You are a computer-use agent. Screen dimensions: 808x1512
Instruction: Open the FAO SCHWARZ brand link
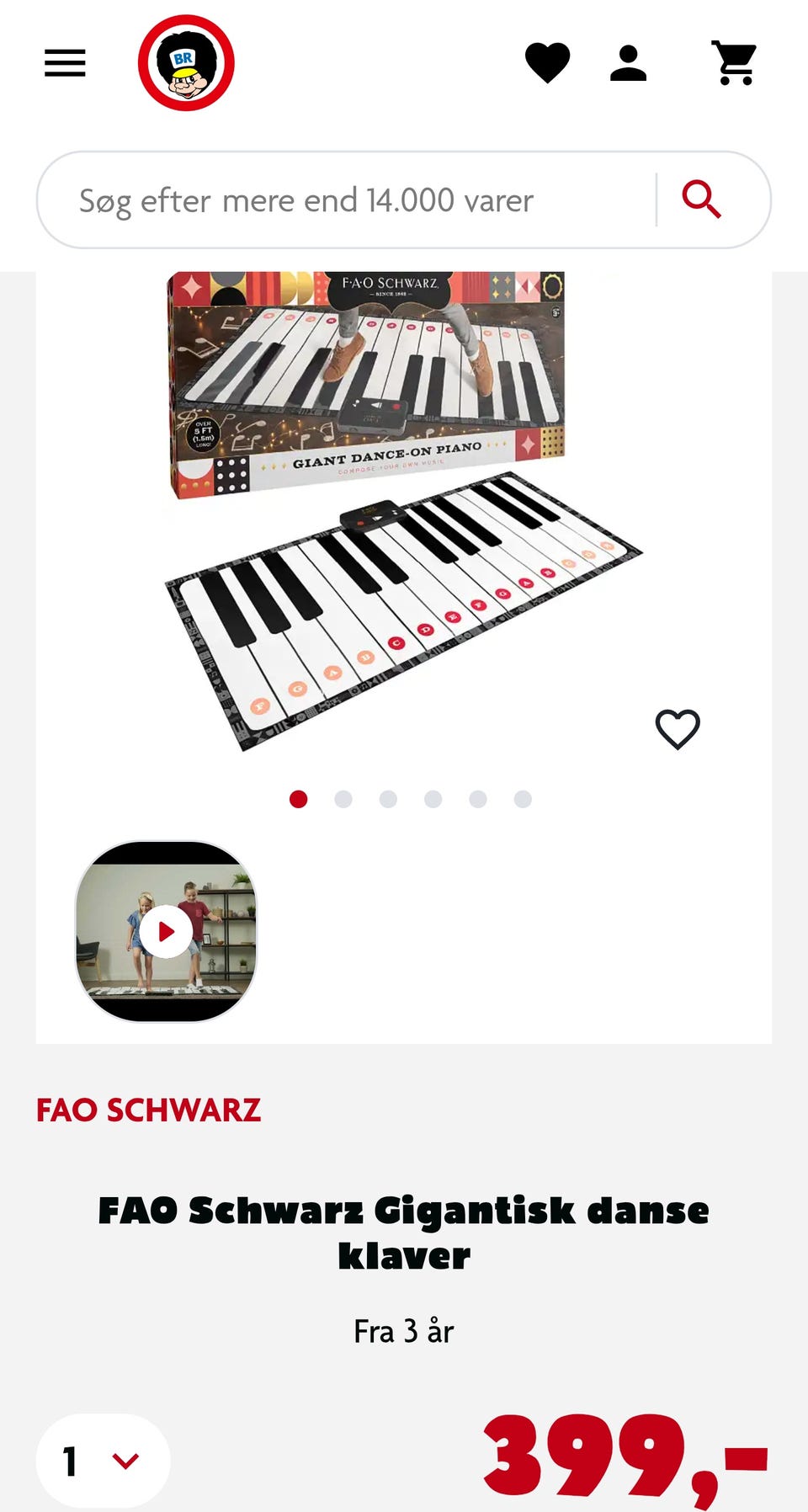pyautogui.click(x=148, y=1110)
